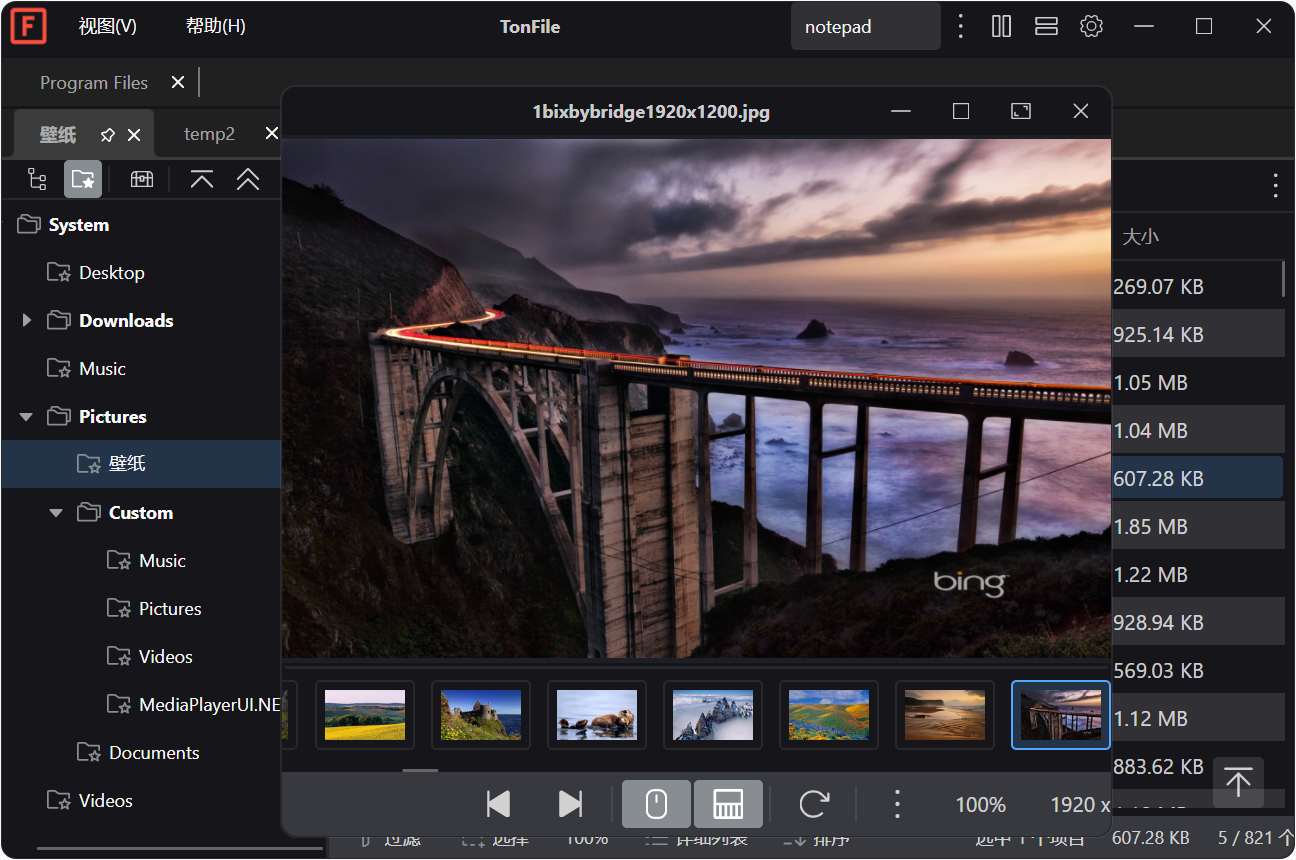The width and height of the screenshot is (1296, 860).
Task: Expand the Downloads folder
Action: tap(27, 320)
